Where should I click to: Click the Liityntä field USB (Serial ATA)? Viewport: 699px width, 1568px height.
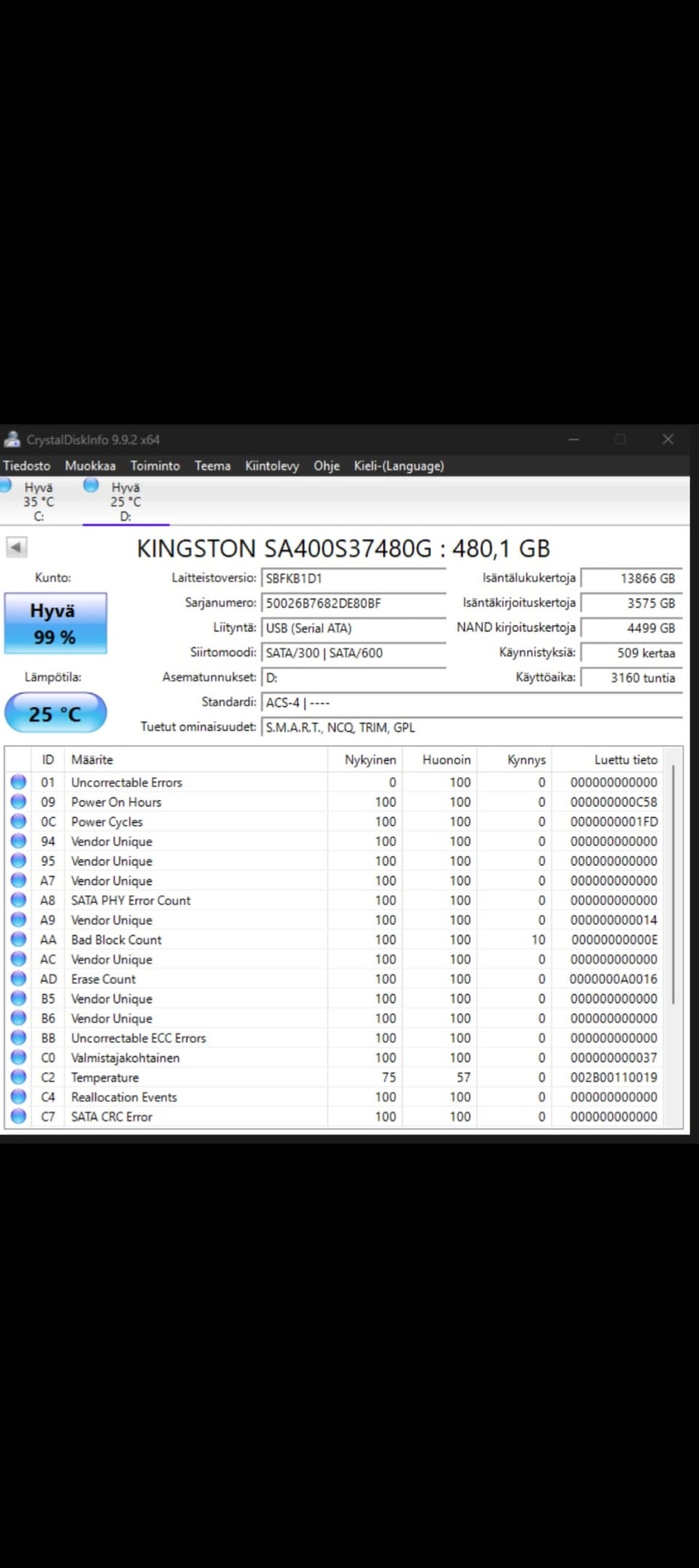(353, 628)
